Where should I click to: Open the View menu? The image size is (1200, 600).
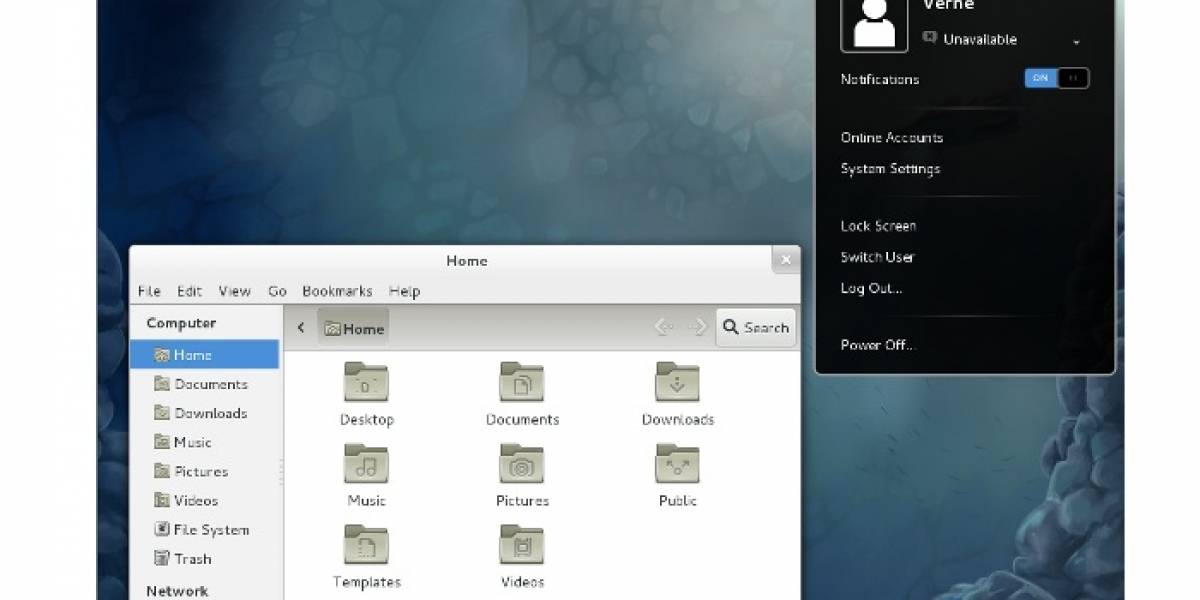click(x=235, y=291)
